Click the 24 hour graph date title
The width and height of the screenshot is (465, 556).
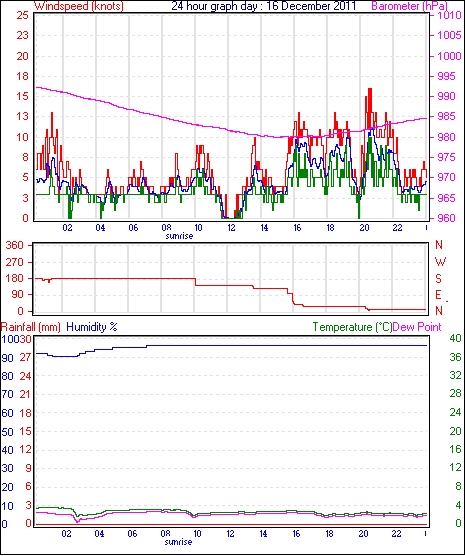pos(264,6)
